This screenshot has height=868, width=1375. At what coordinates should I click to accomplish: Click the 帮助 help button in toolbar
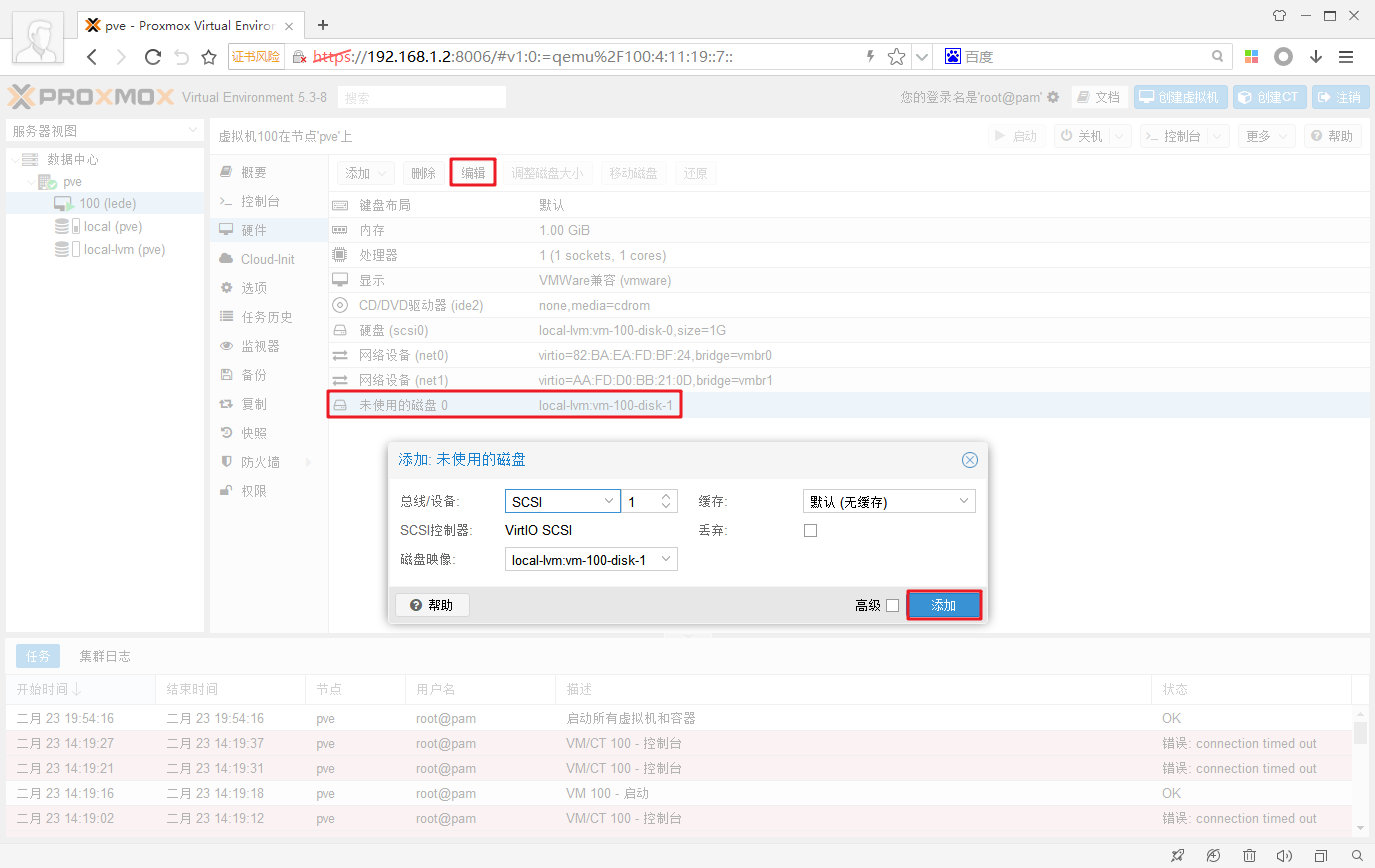click(x=1332, y=136)
